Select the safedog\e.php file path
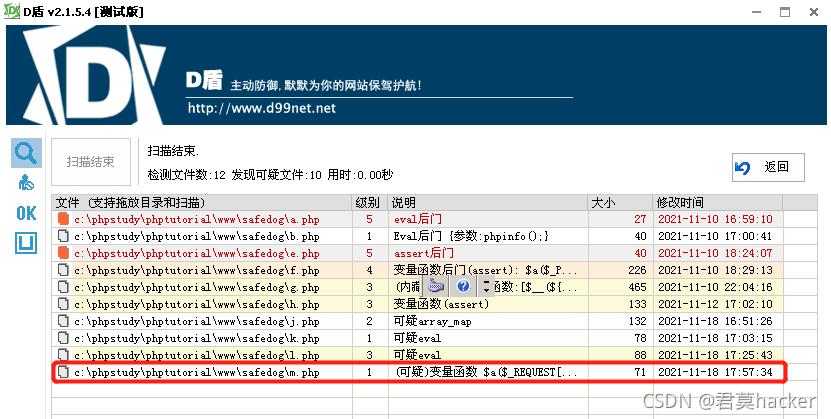The image size is (831, 419). (197, 253)
